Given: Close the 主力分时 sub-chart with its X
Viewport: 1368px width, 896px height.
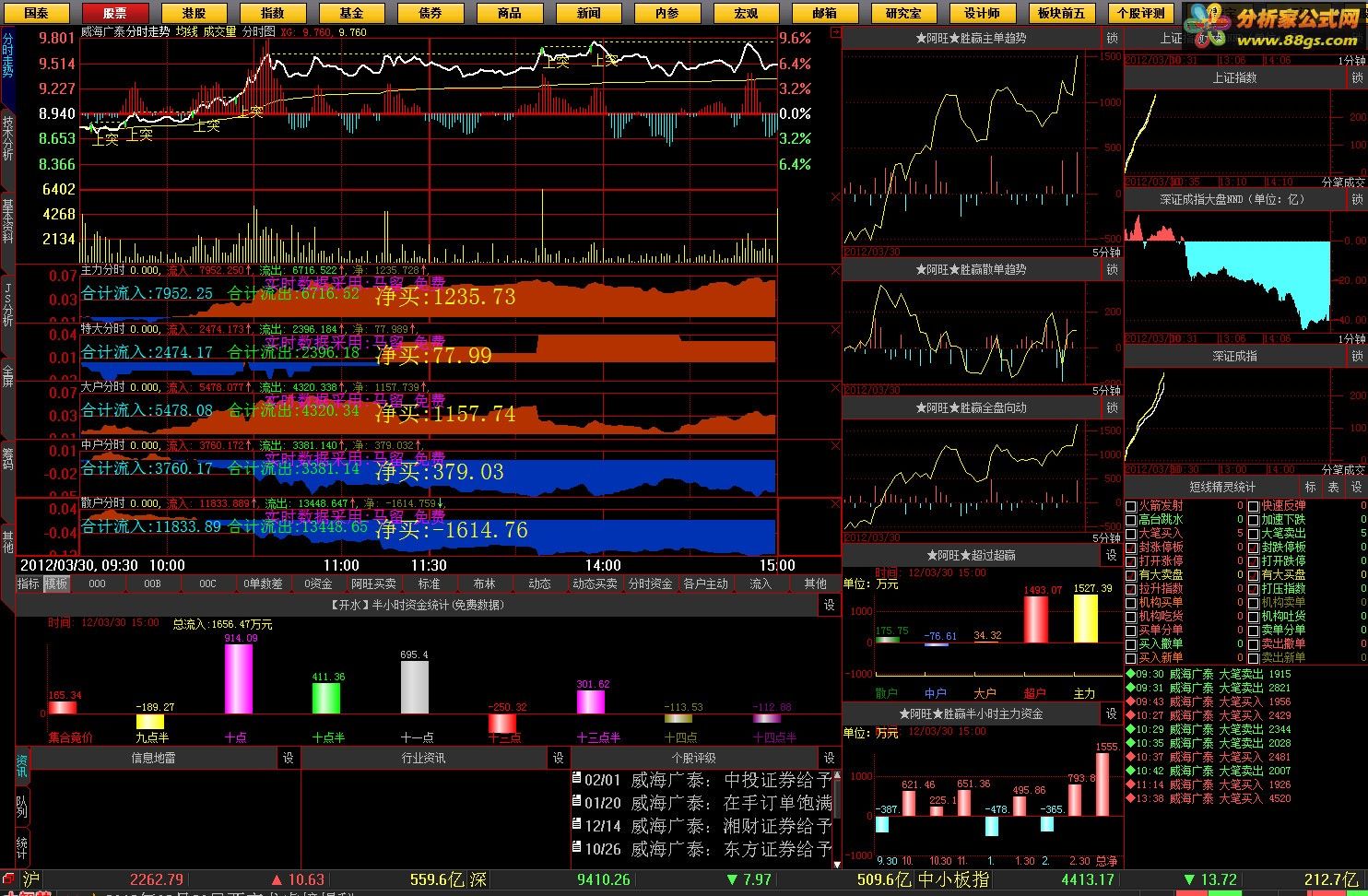Looking at the screenshot, I should (x=835, y=271).
